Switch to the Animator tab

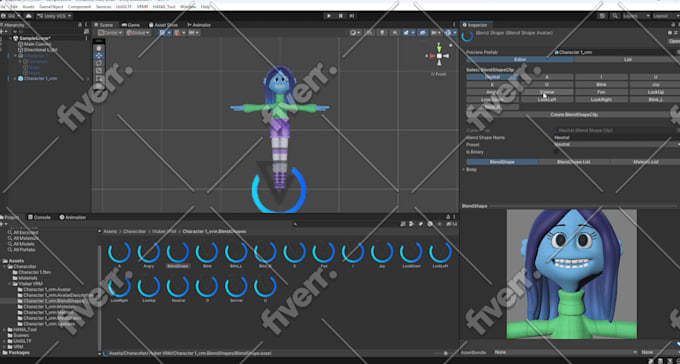click(x=199, y=25)
